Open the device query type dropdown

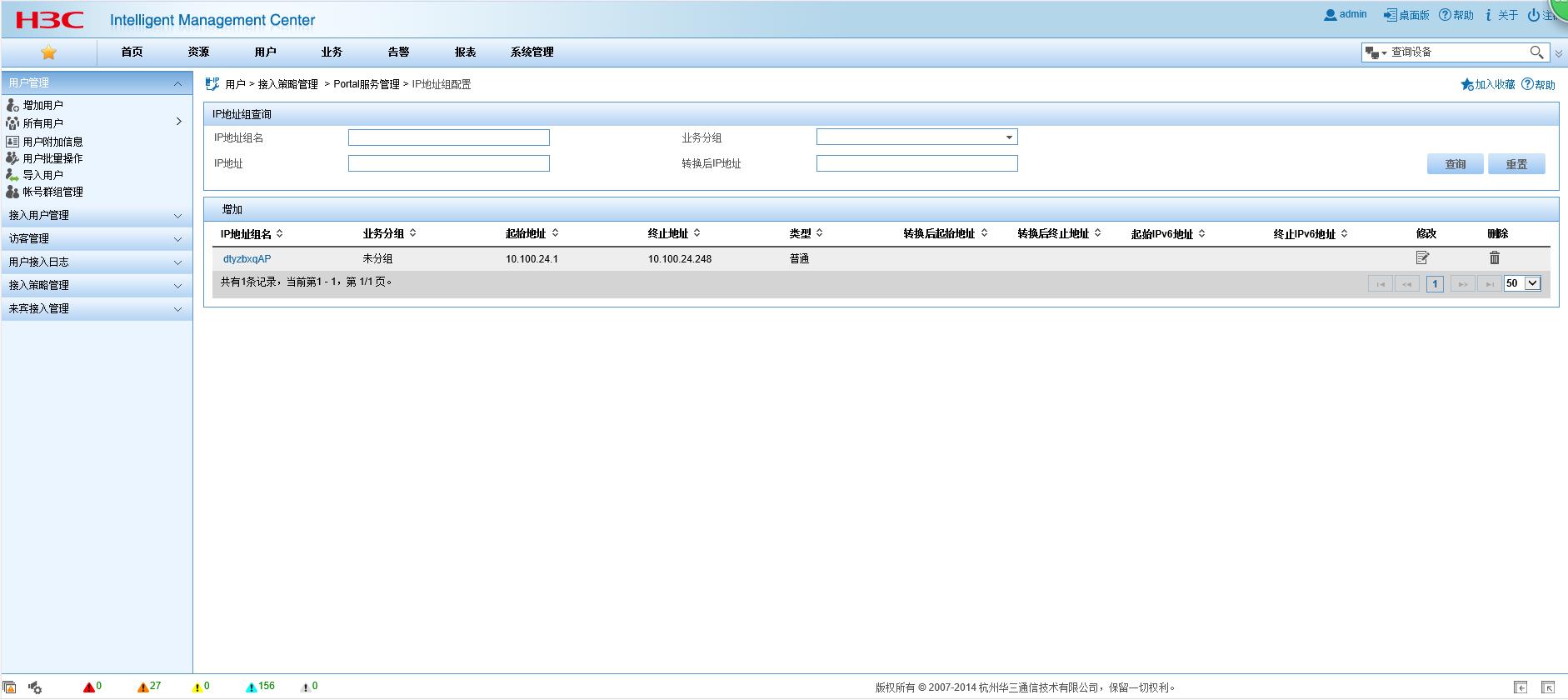1376,52
